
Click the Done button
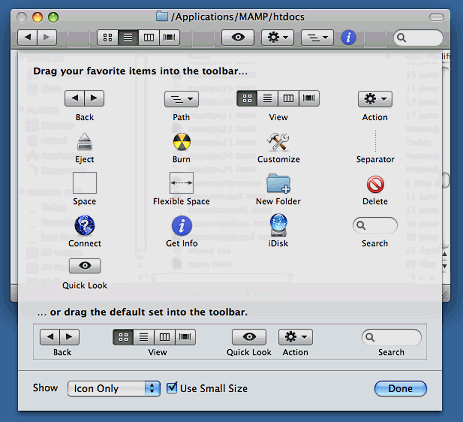[400, 389]
